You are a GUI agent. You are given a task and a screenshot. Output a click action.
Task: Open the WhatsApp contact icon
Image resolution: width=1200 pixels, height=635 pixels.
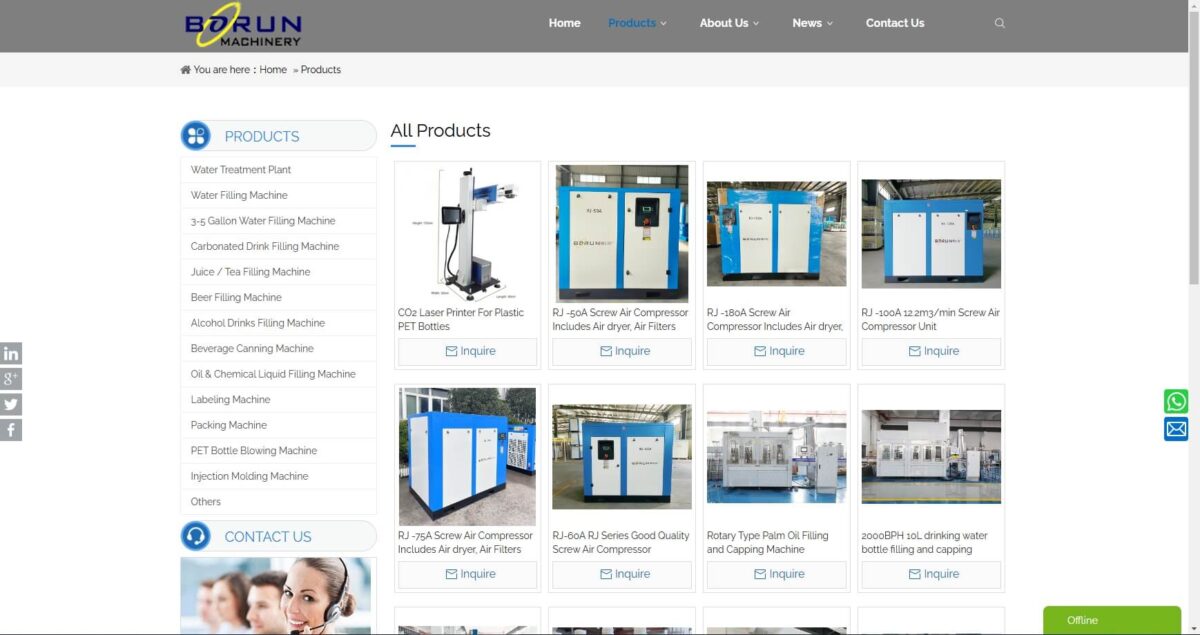[x=1176, y=401]
